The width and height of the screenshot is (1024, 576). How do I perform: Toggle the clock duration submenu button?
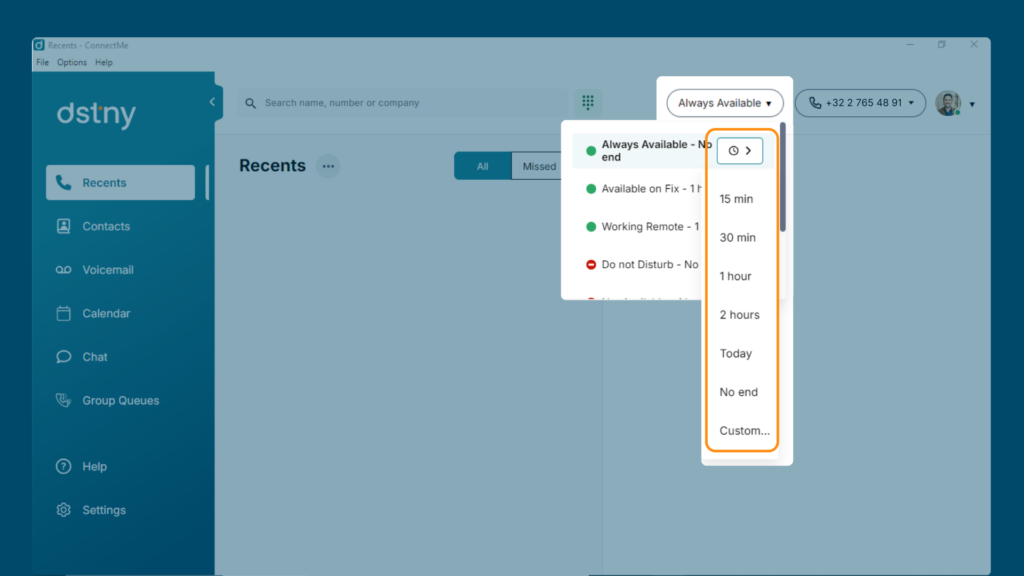point(740,151)
